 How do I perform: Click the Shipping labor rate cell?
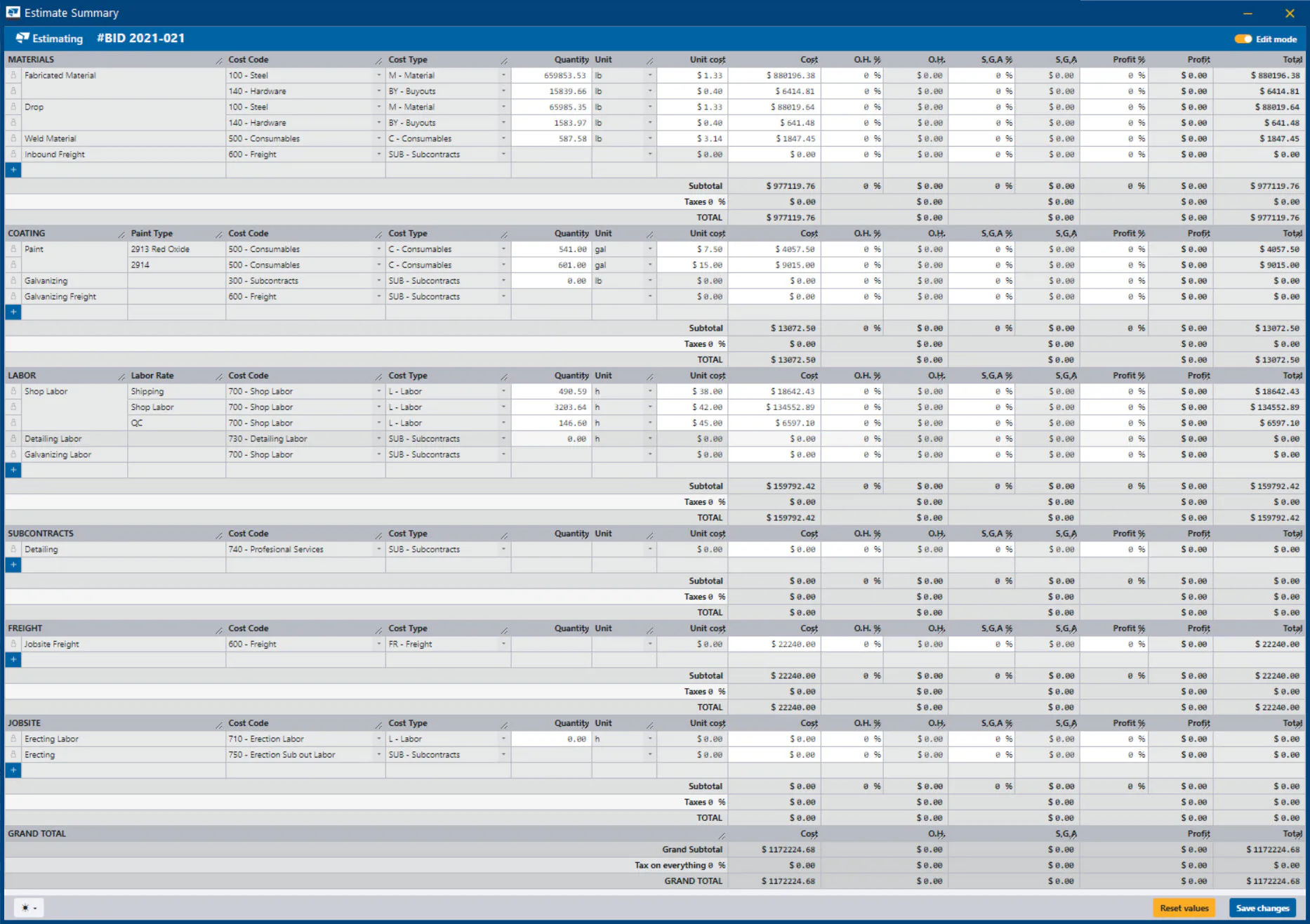pos(176,391)
